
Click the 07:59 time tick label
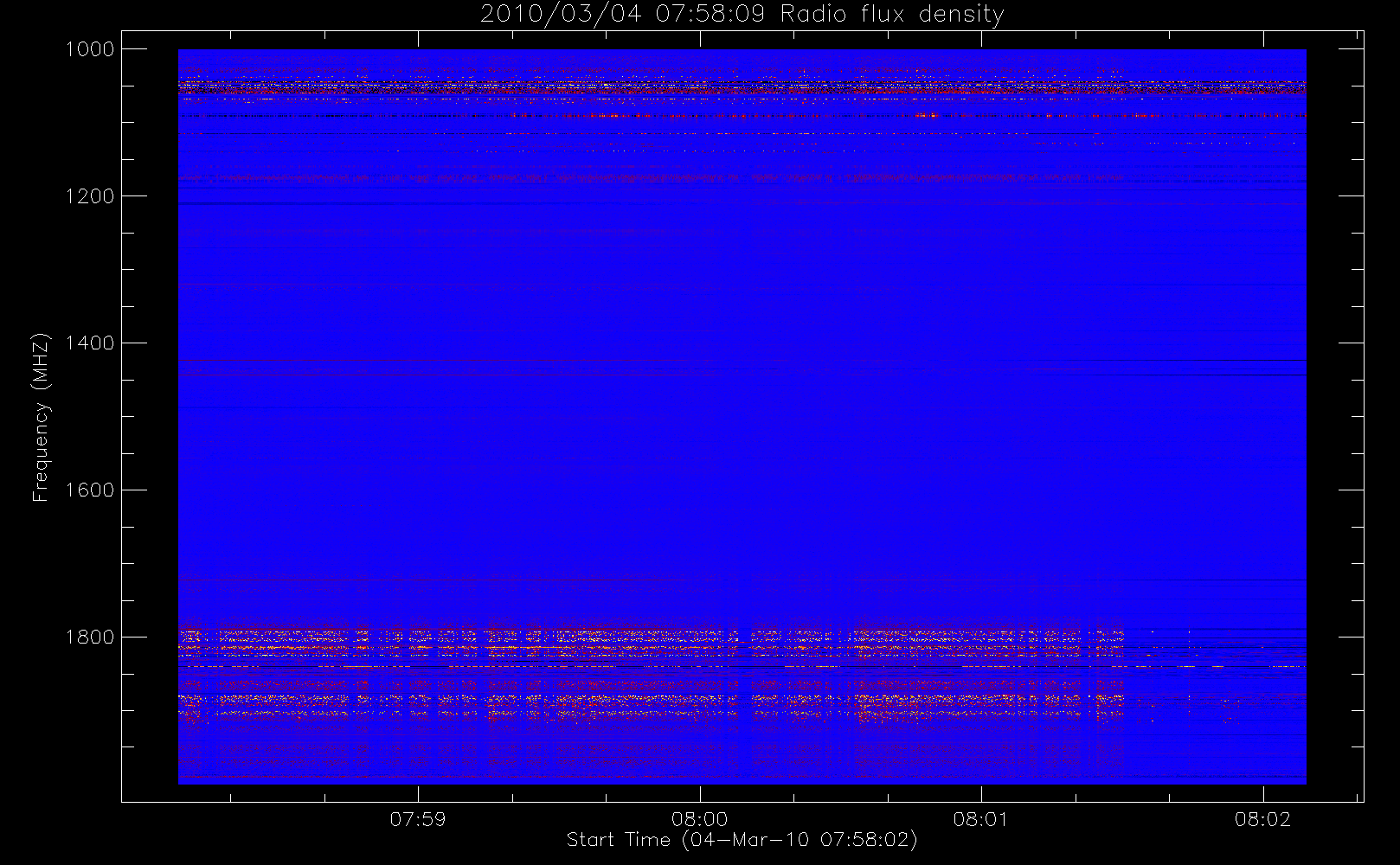tap(418, 819)
